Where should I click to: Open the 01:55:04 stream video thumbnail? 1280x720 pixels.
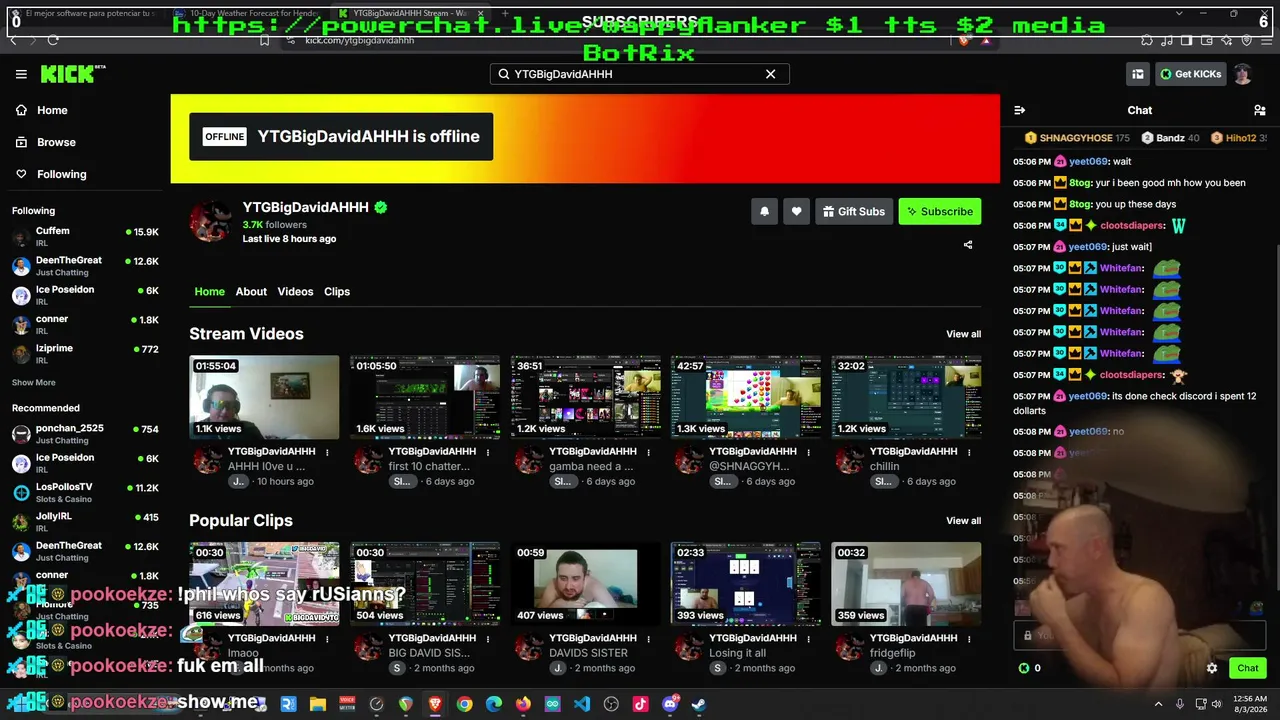click(x=264, y=397)
